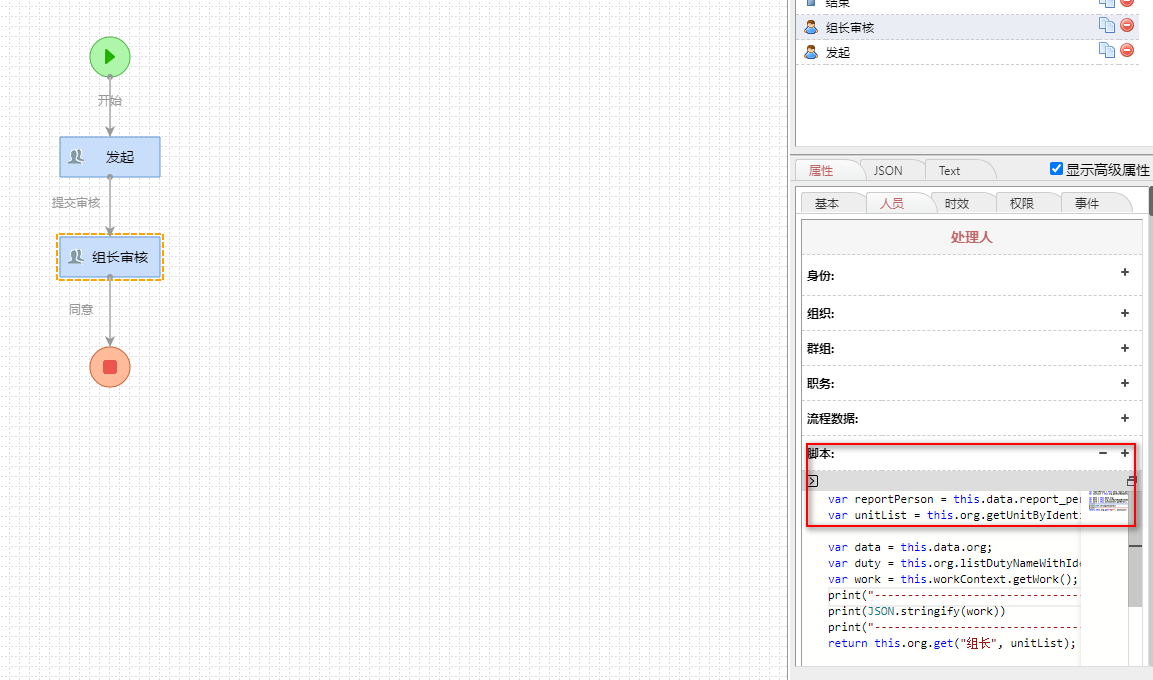Screen dimensions: 1153x680
Task: Toggle the 显示高级属性 checkbox
Action: pyautogui.click(x=1057, y=169)
